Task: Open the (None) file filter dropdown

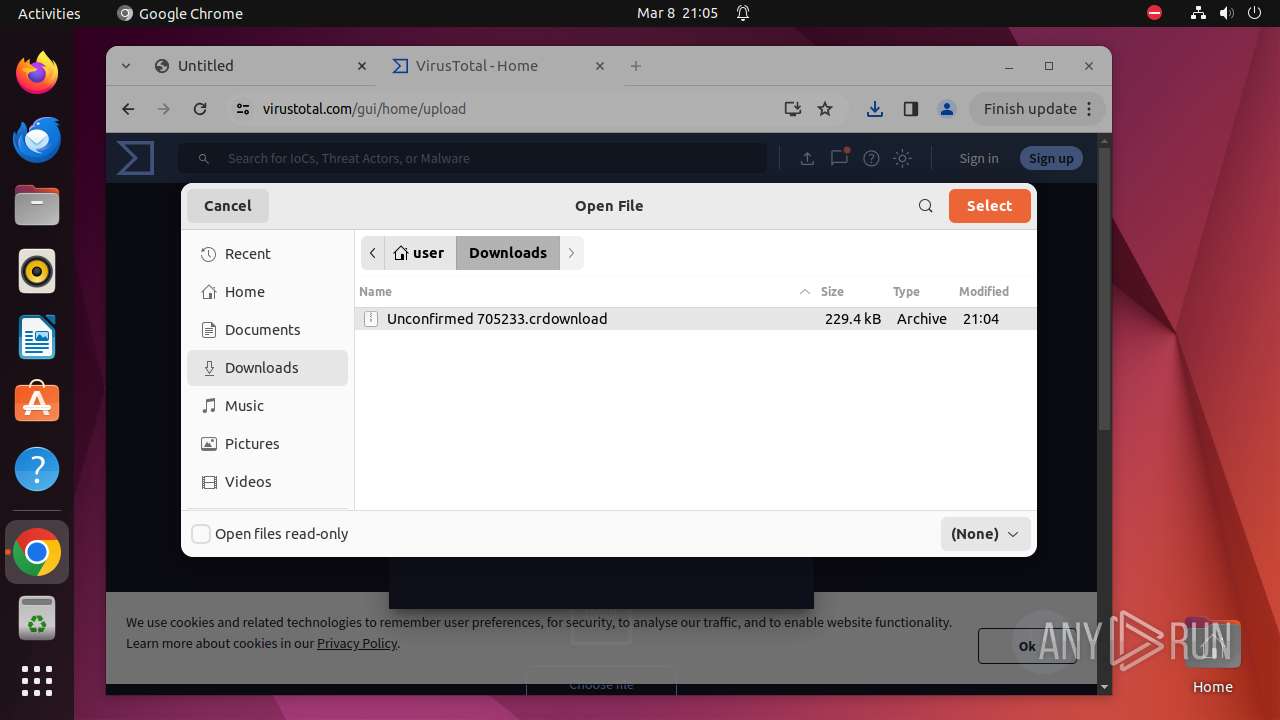Action: (985, 534)
